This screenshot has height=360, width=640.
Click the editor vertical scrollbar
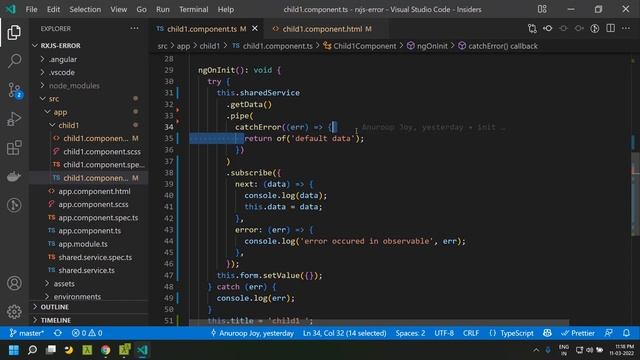coord(636,194)
